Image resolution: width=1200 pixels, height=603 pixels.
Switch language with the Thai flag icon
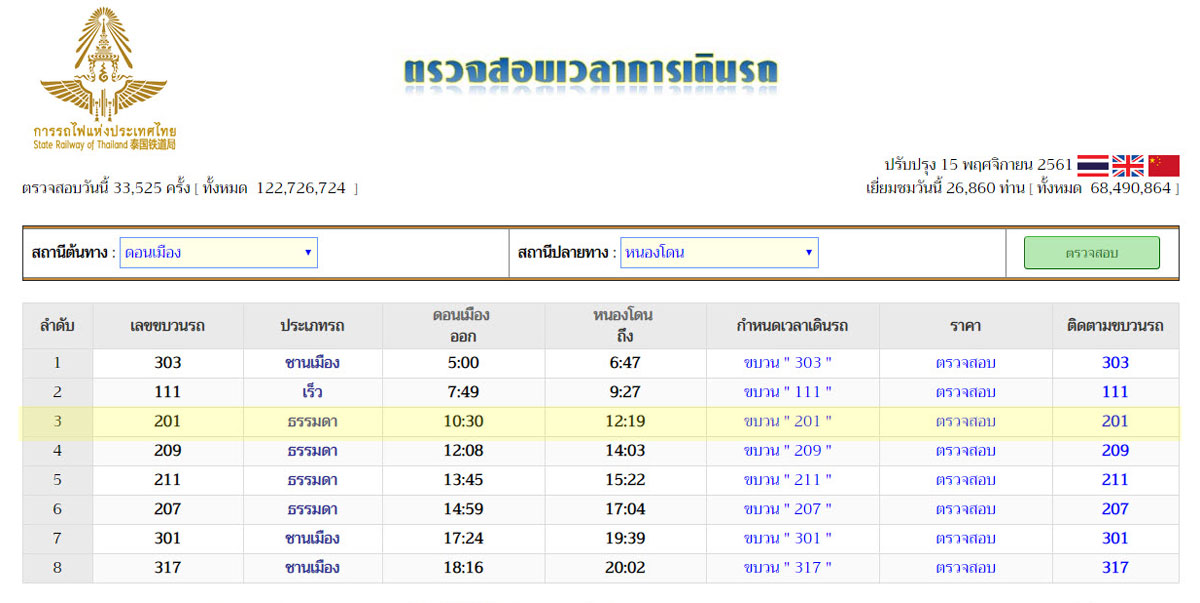pyautogui.click(x=1093, y=166)
